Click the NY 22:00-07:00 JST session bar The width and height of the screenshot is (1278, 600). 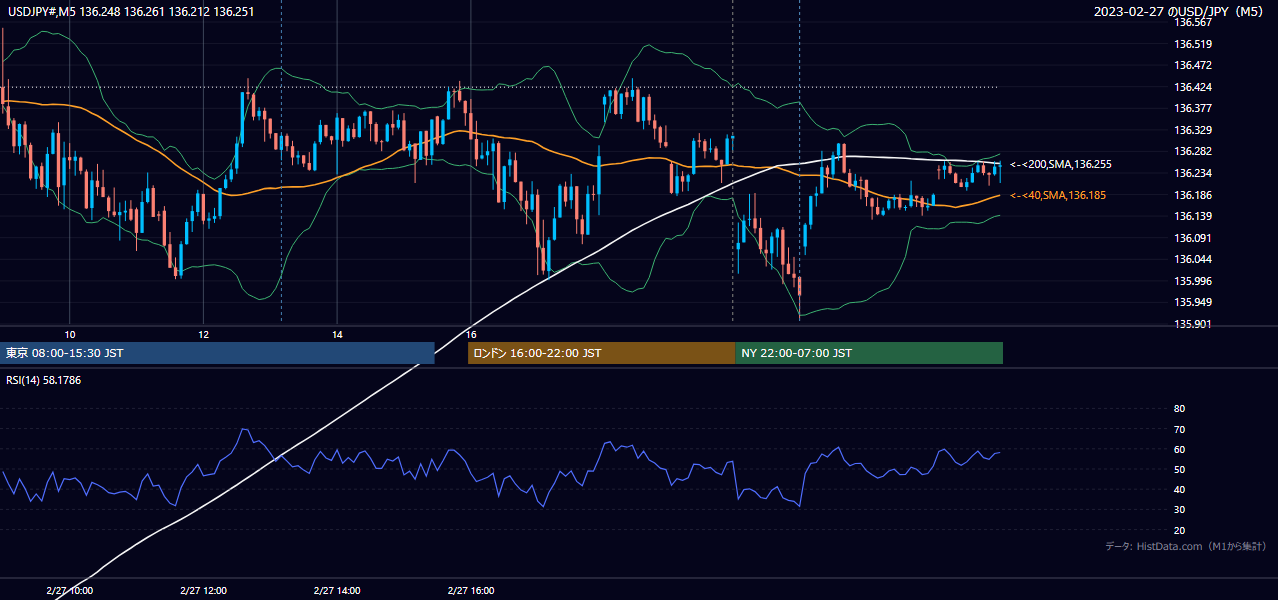pyautogui.click(x=869, y=353)
